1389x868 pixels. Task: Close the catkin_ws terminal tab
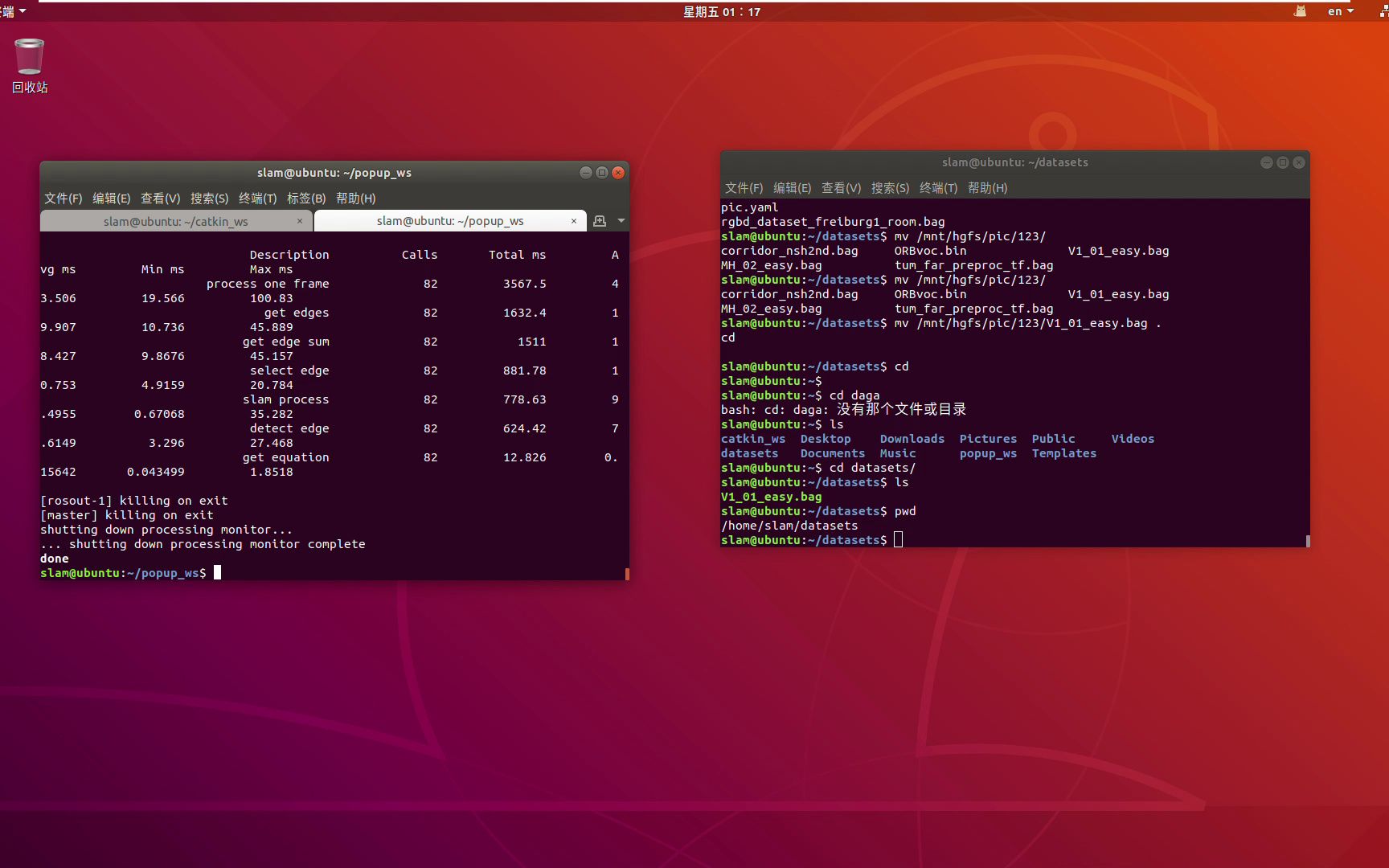tap(300, 221)
